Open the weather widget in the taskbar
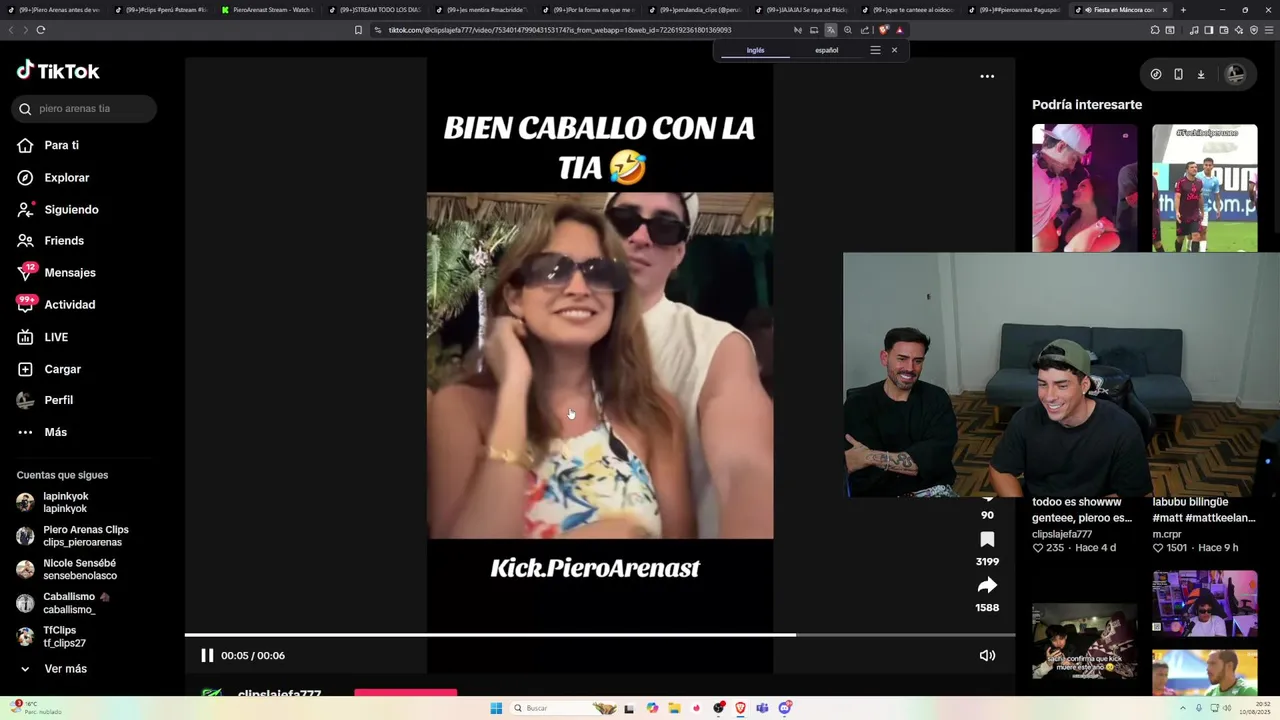 point(38,708)
